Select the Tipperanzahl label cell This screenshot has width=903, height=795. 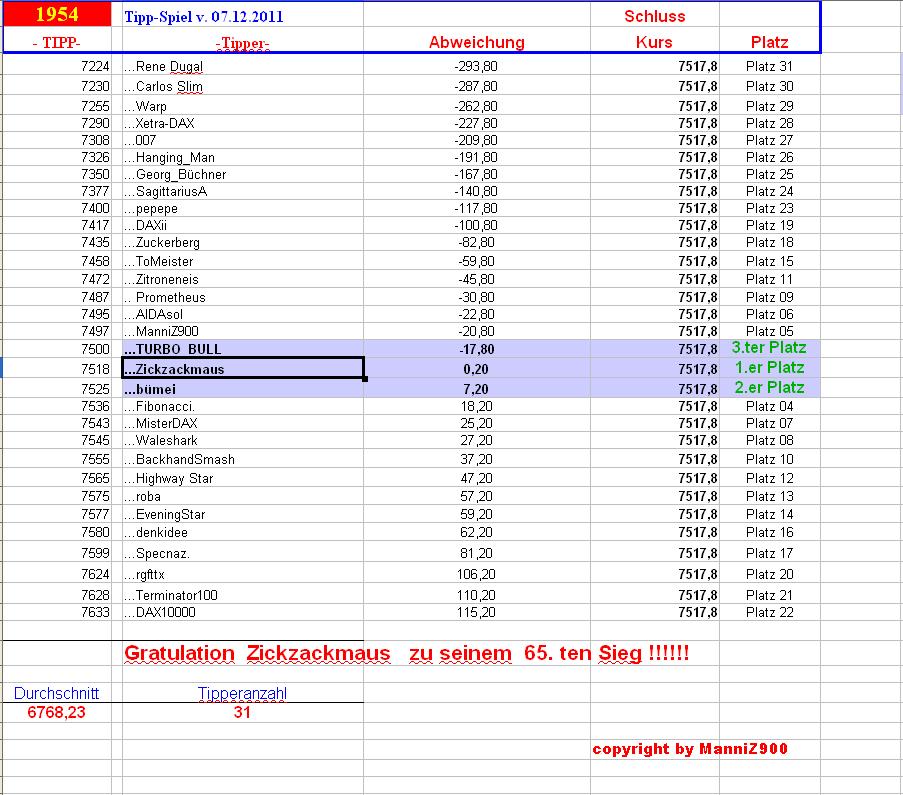click(242, 693)
